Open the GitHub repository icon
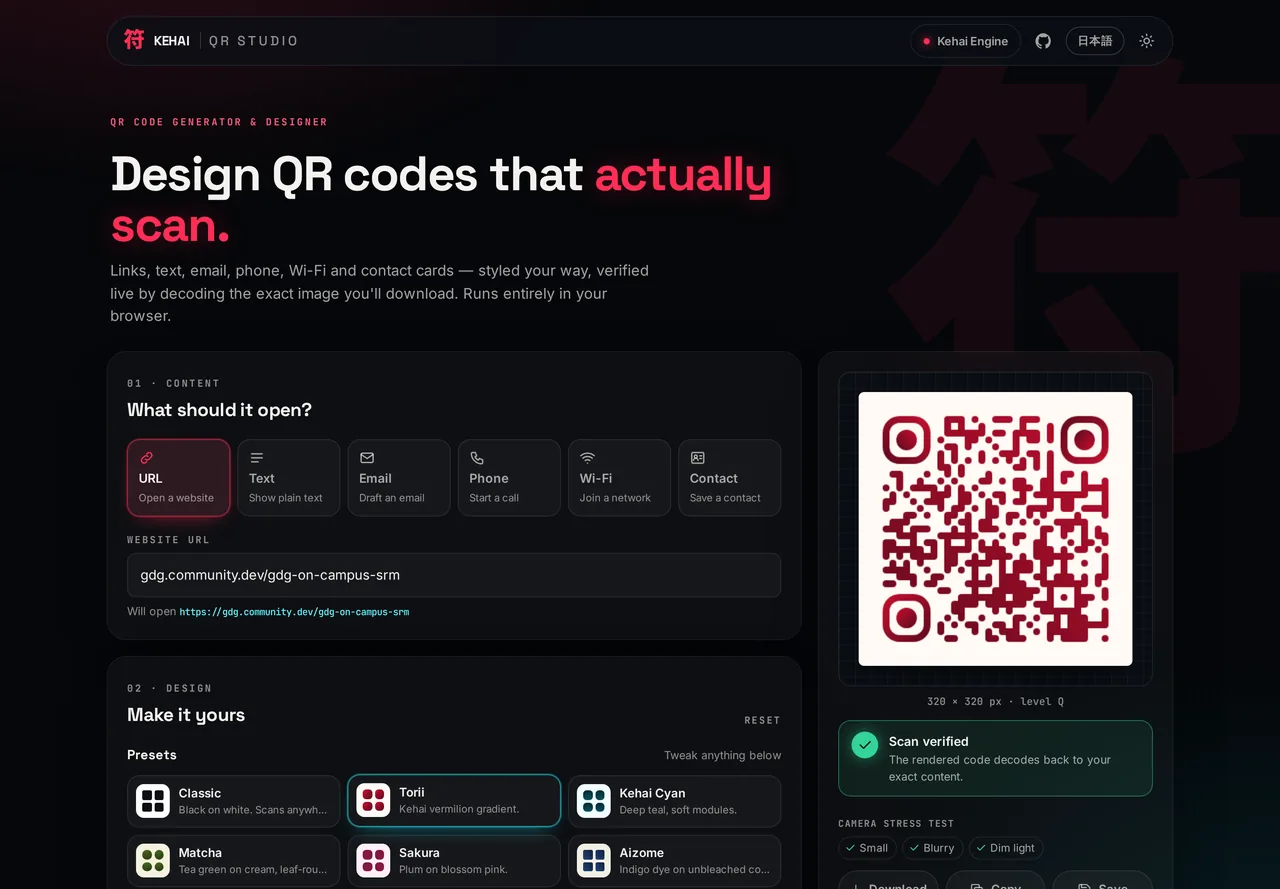1280x889 pixels. coord(1043,41)
